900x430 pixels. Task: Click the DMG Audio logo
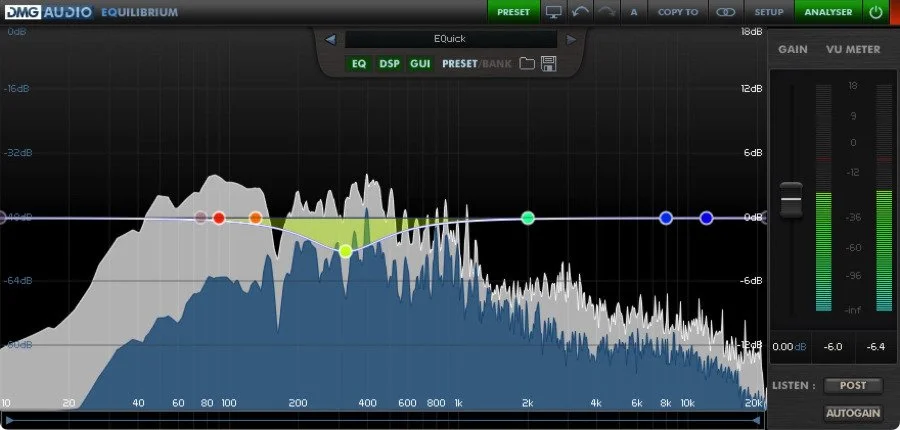[48, 11]
